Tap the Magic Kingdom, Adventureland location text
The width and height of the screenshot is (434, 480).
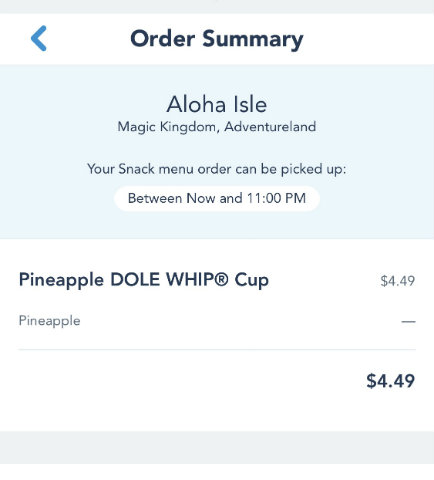click(x=217, y=127)
